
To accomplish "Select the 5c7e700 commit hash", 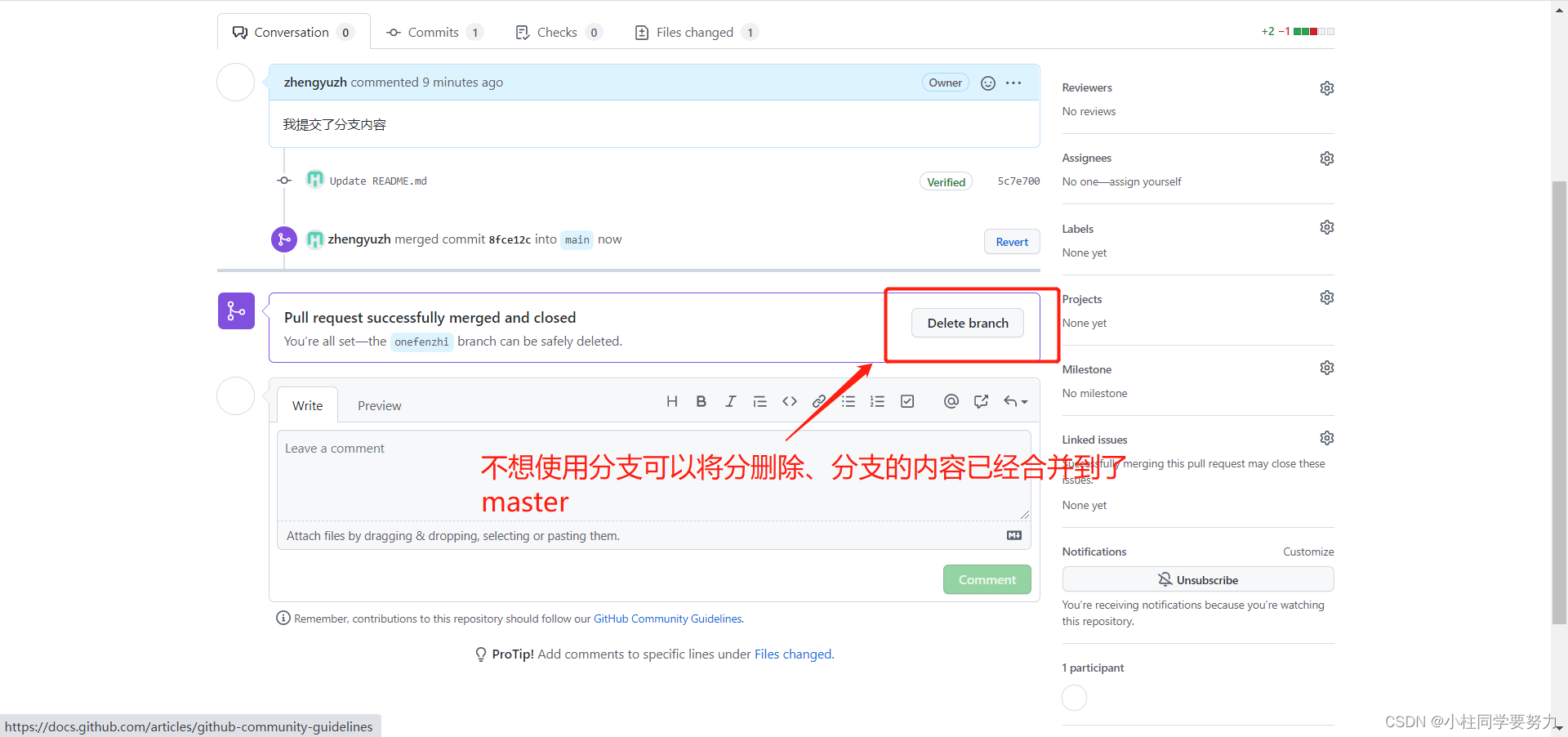I will (x=1018, y=181).
